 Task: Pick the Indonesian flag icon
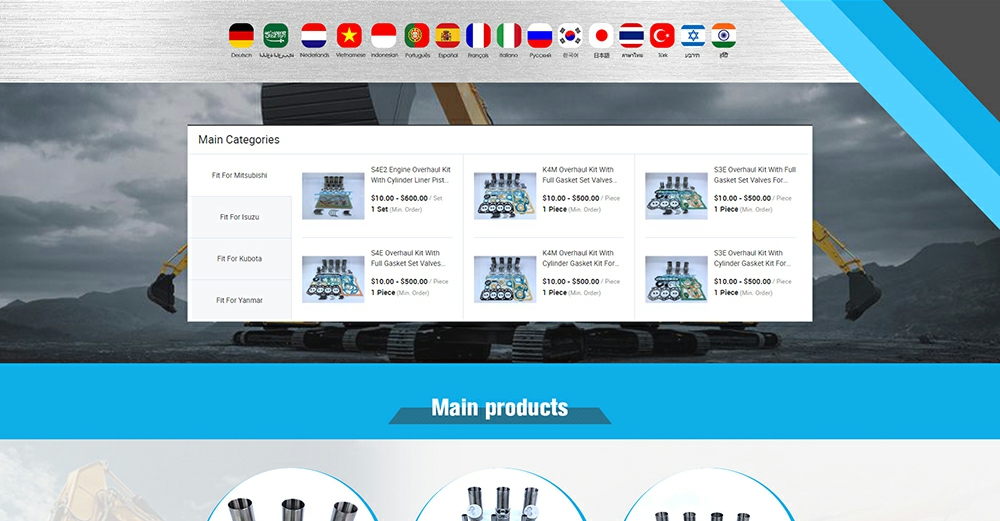click(383, 36)
